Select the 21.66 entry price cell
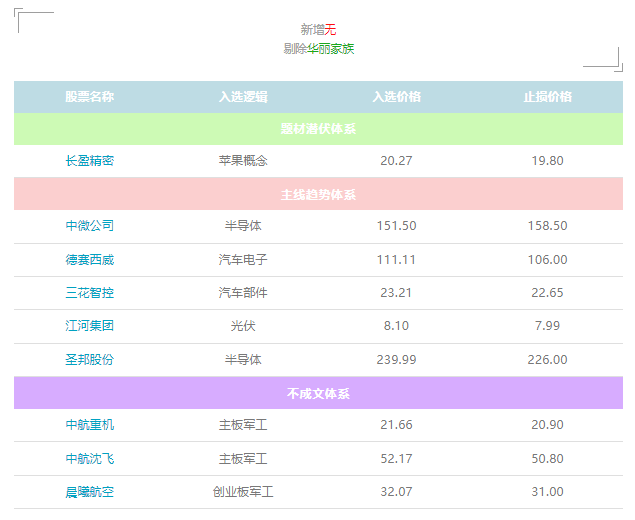Screen dimensions: 635x520 pos(396,425)
